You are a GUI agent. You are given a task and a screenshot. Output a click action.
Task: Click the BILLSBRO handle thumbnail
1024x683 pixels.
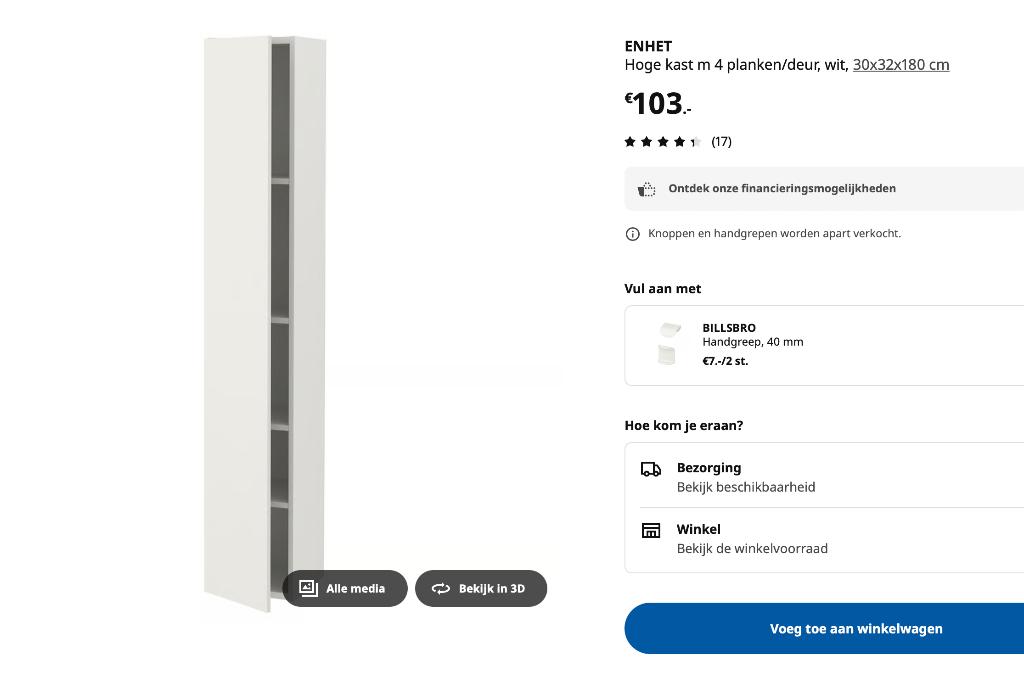pyautogui.click(x=669, y=345)
